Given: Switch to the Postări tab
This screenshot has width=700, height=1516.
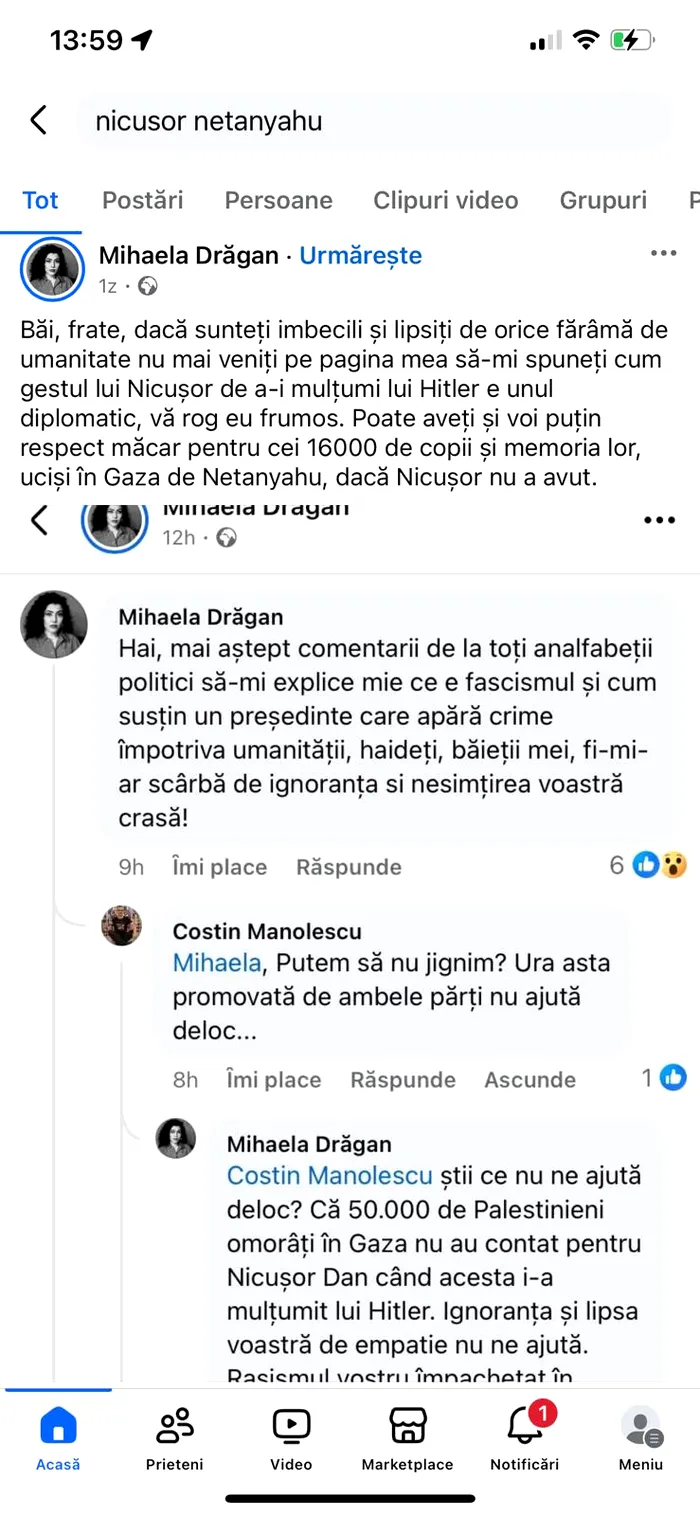Looking at the screenshot, I should (x=143, y=200).
